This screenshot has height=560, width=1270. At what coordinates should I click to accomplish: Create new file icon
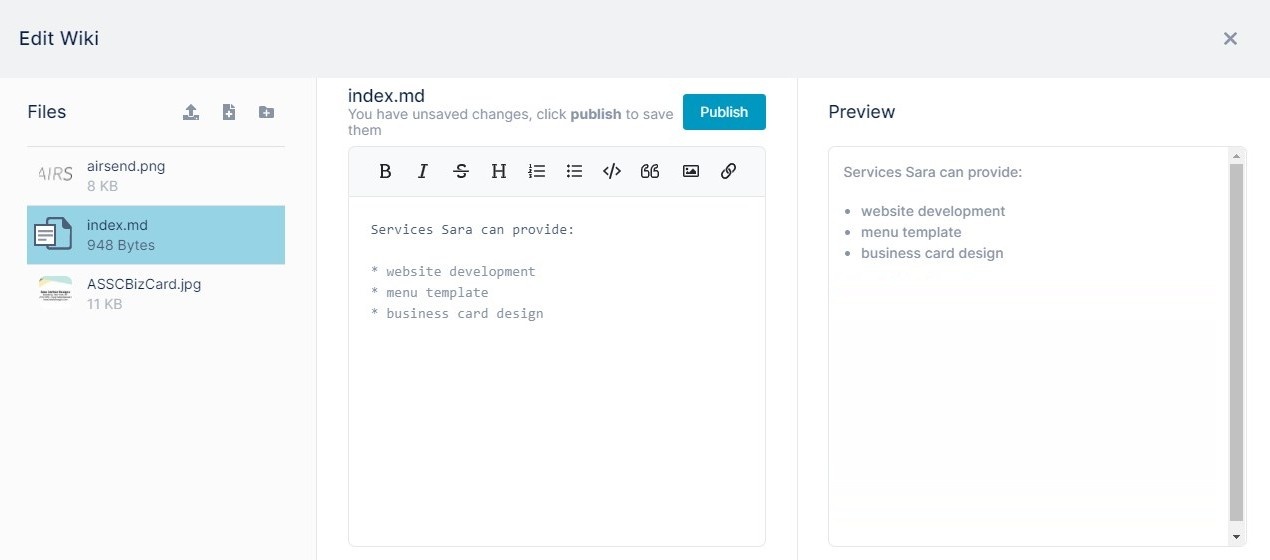point(229,112)
